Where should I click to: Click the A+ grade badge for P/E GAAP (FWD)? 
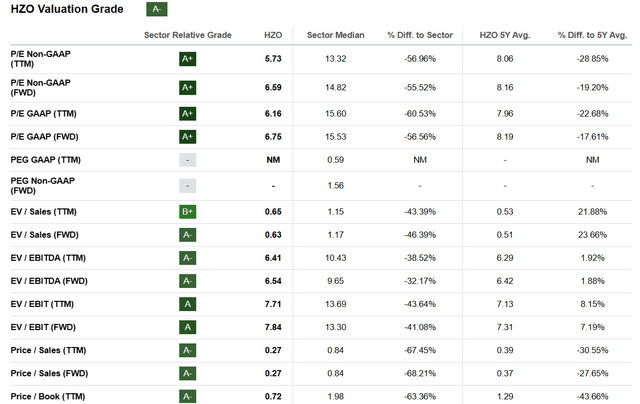[x=187, y=137]
